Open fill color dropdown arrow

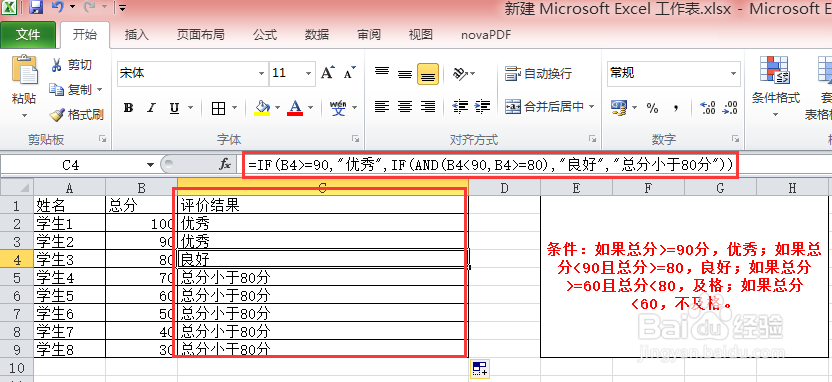click(x=277, y=108)
